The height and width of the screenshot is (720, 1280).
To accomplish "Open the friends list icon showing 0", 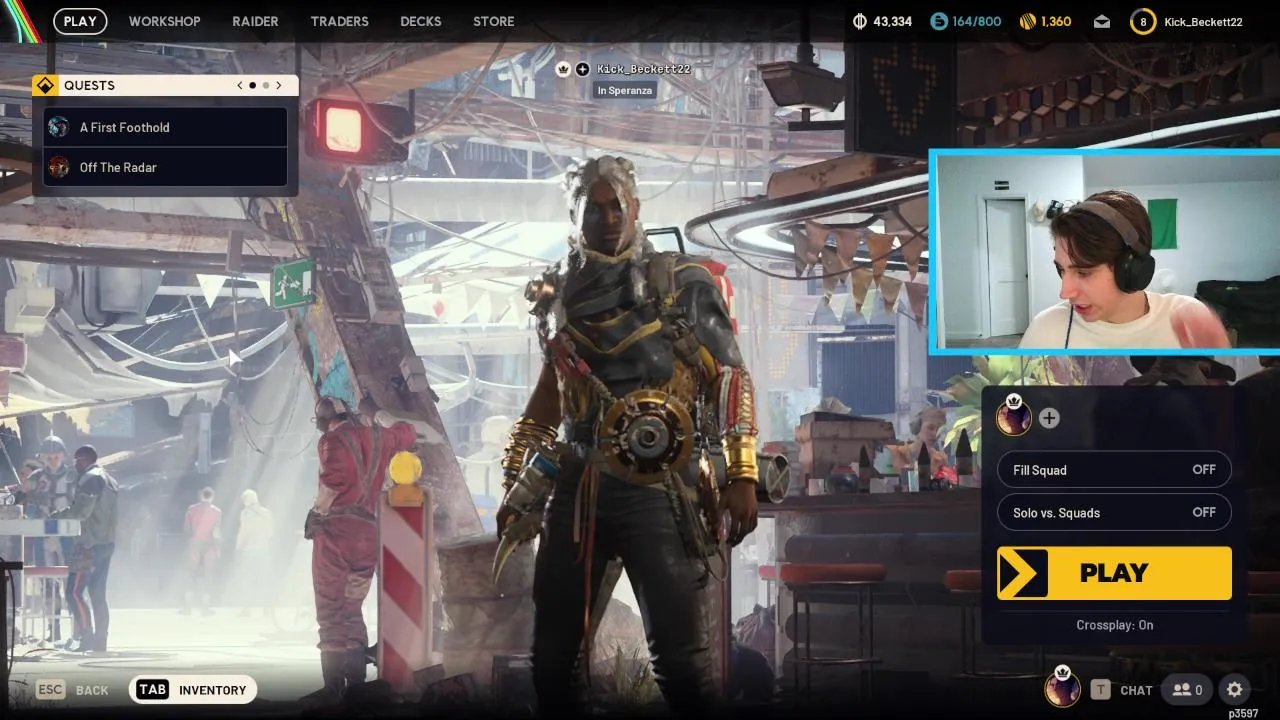I will pyautogui.click(x=1187, y=690).
